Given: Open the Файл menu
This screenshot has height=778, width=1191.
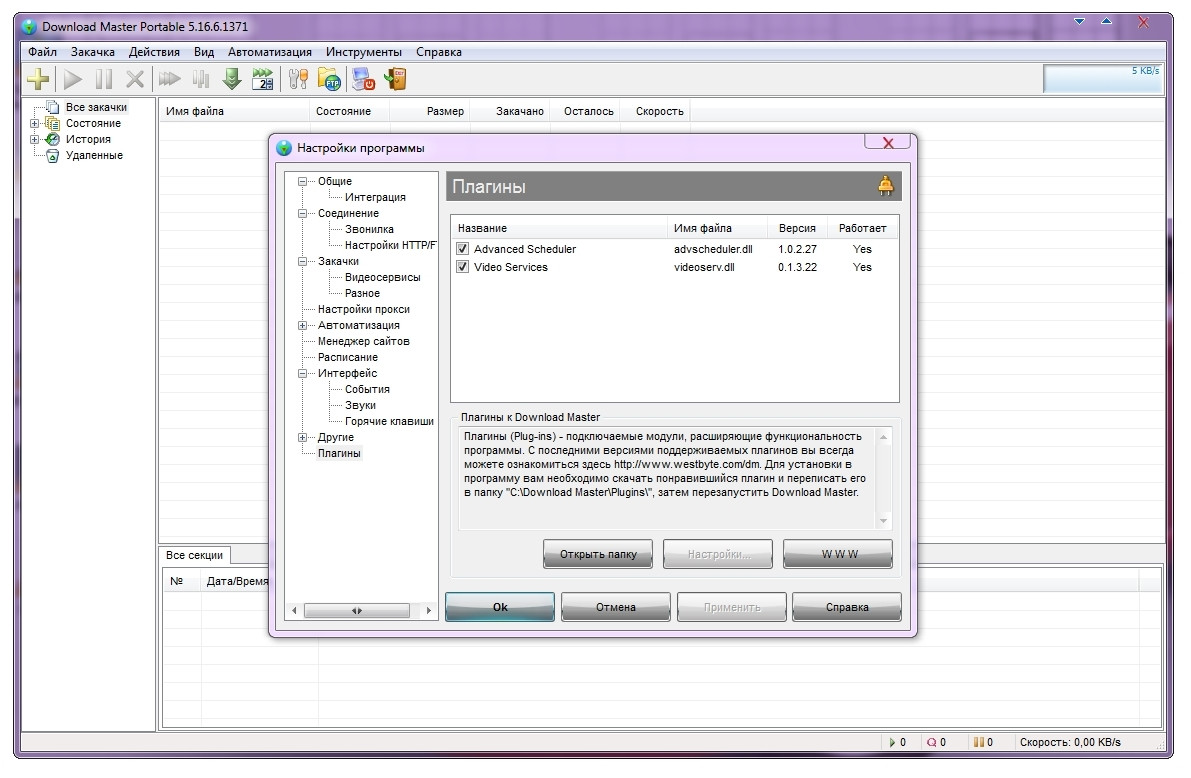Looking at the screenshot, I should (43, 52).
